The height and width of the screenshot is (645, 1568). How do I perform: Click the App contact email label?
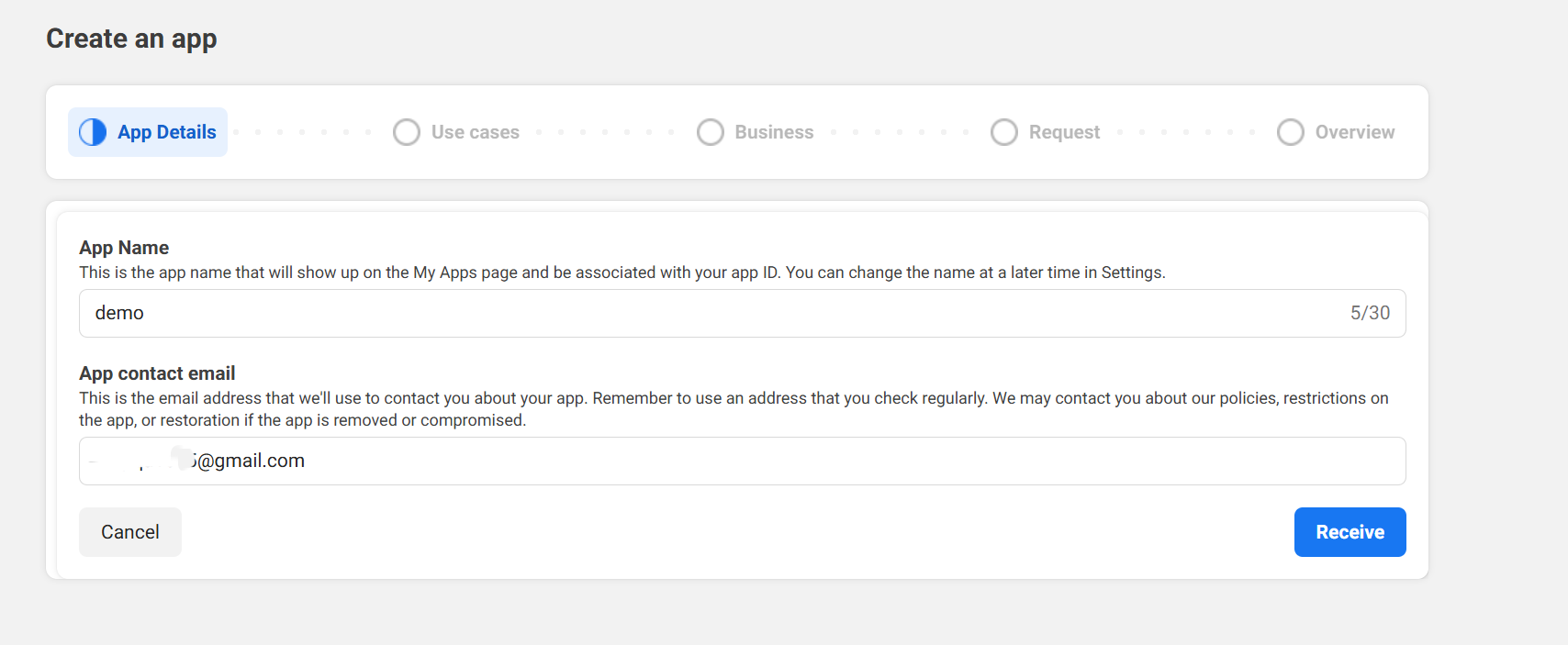157,373
